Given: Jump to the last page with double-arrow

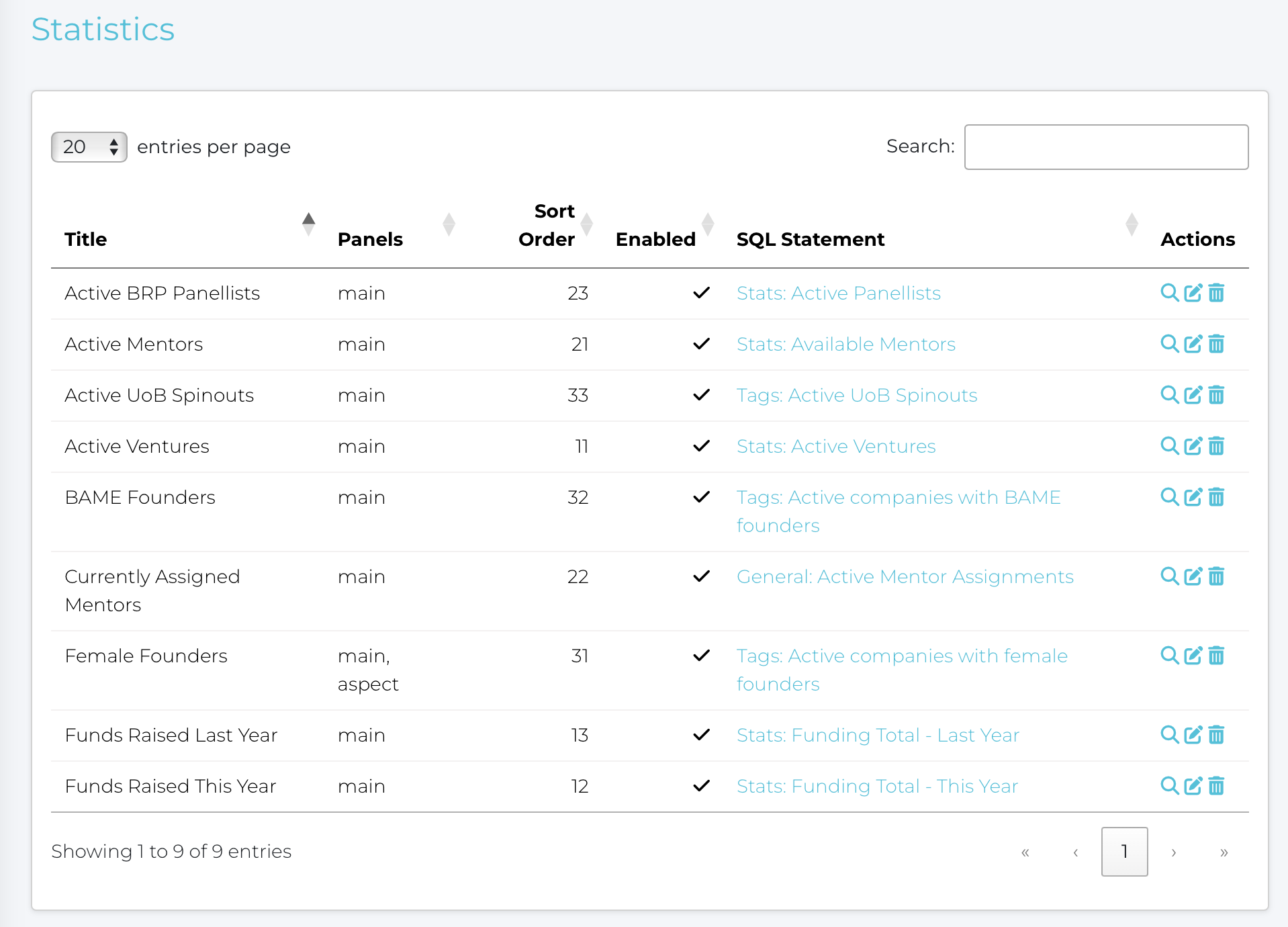Looking at the screenshot, I should (1224, 852).
